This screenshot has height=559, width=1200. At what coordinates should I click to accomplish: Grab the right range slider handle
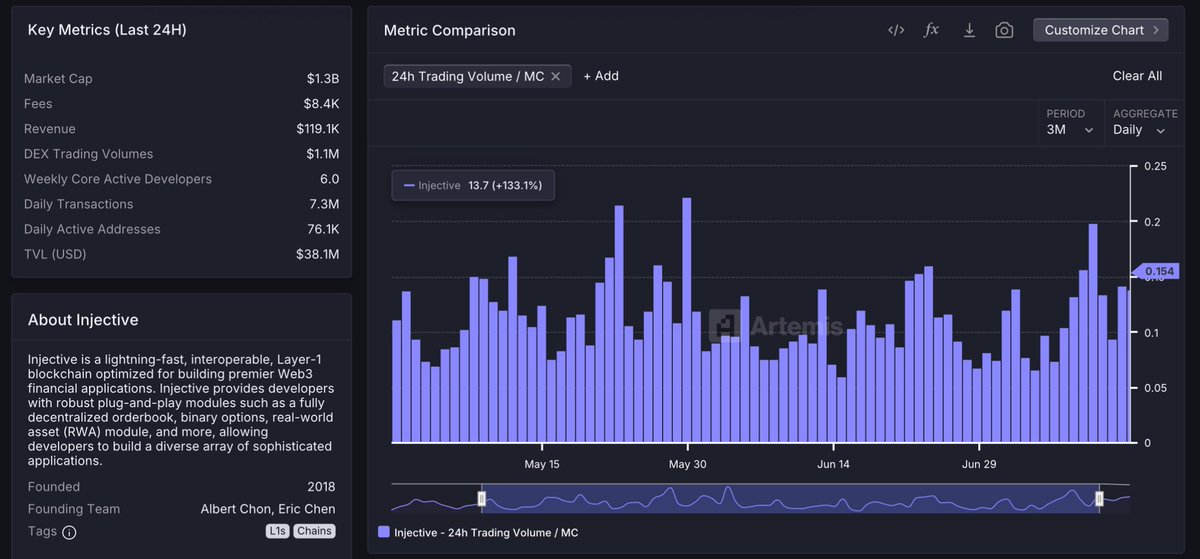pyautogui.click(x=1099, y=498)
